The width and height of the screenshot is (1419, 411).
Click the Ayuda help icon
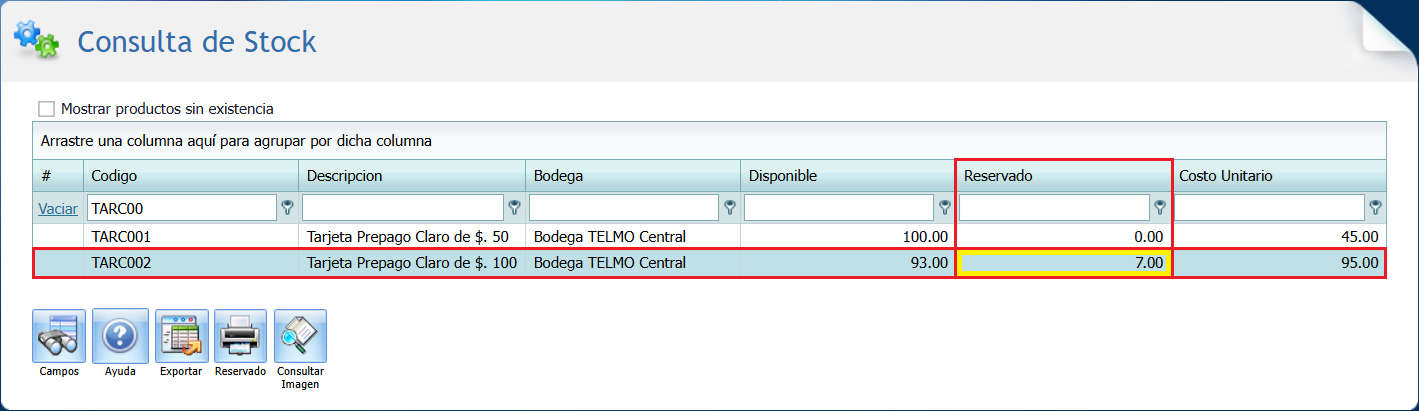[120, 335]
